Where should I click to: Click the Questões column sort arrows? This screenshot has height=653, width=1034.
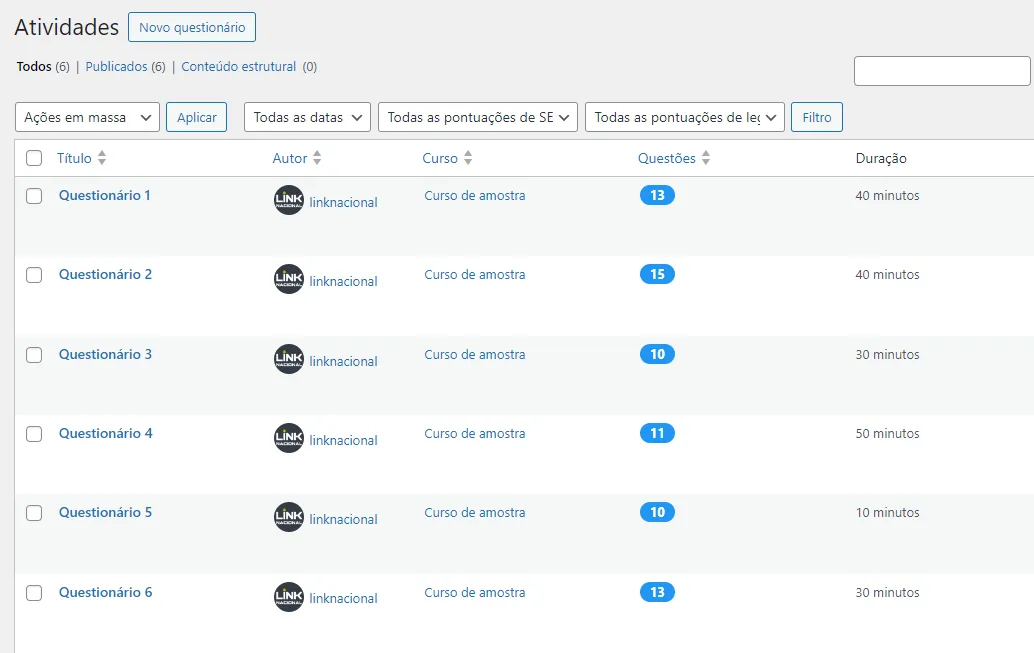pos(706,158)
